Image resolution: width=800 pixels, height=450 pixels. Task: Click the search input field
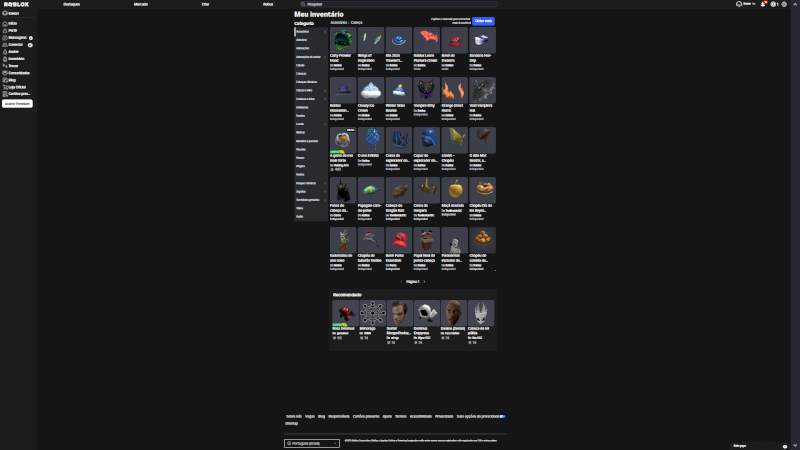[398, 4]
